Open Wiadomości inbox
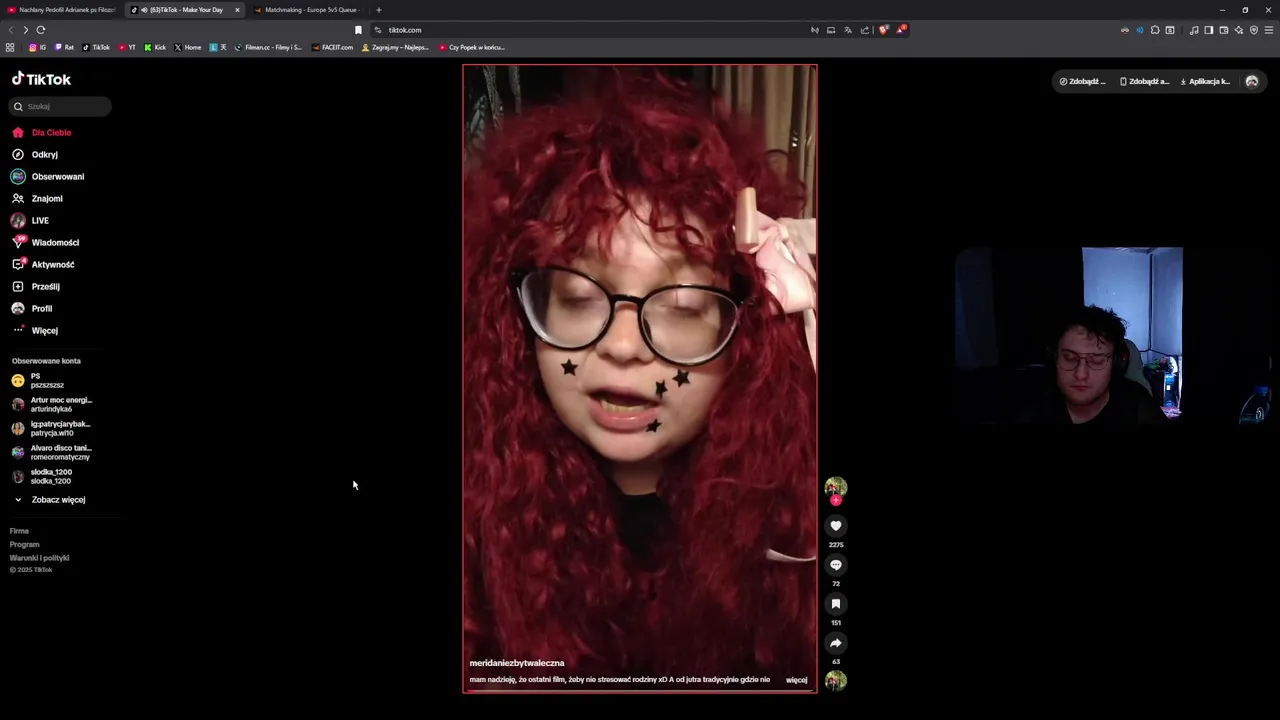 pyautogui.click(x=45, y=243)
